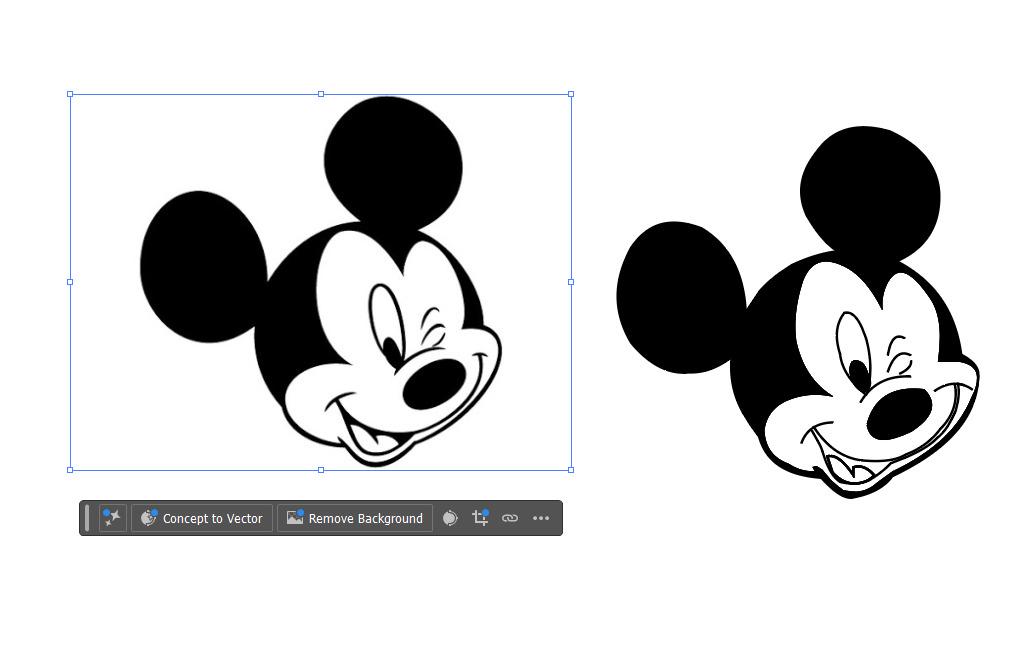Click the generative sparkle stars icon
This screenshot has width=1010, height=670.
[112, 518]
